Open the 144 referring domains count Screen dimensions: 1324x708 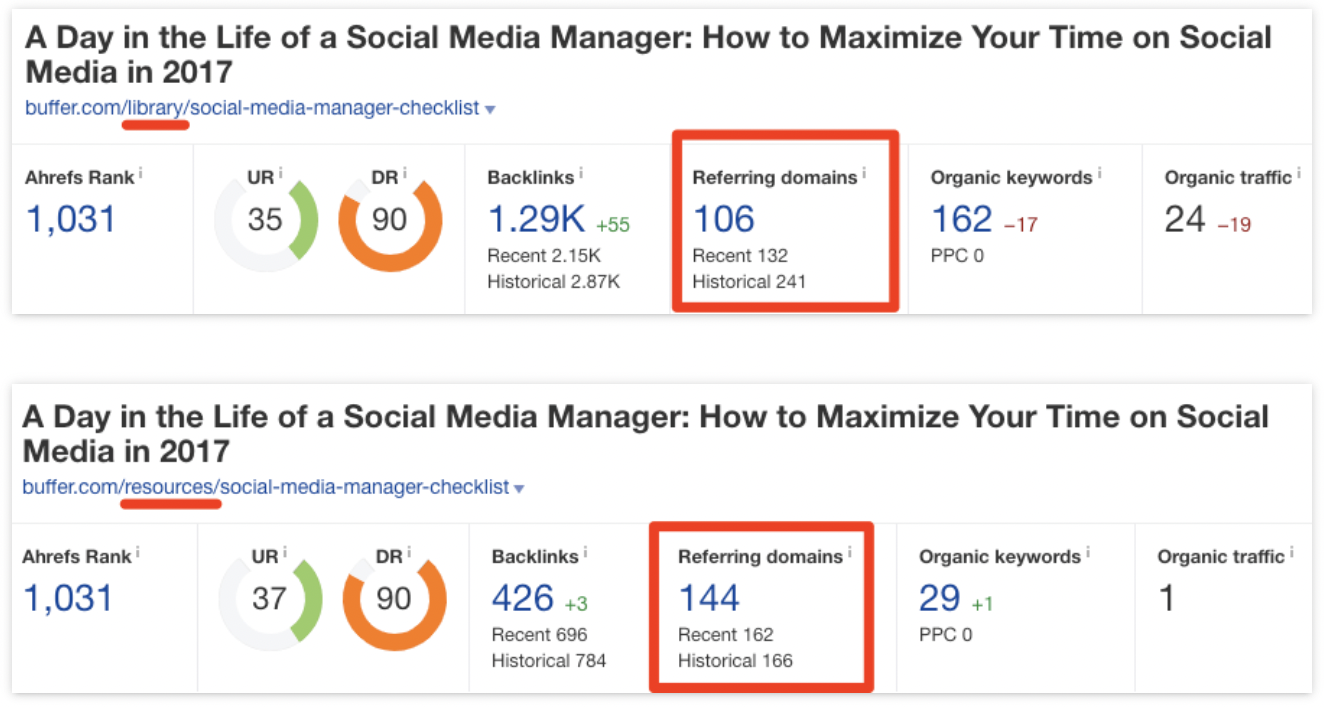tap(709, 599)
